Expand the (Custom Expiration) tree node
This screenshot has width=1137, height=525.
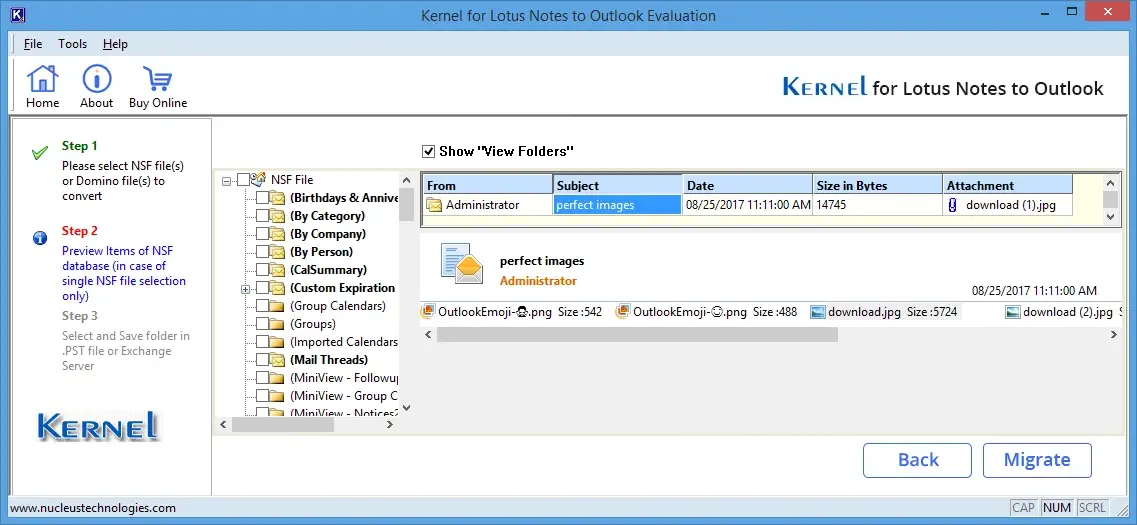coord(246,289)
